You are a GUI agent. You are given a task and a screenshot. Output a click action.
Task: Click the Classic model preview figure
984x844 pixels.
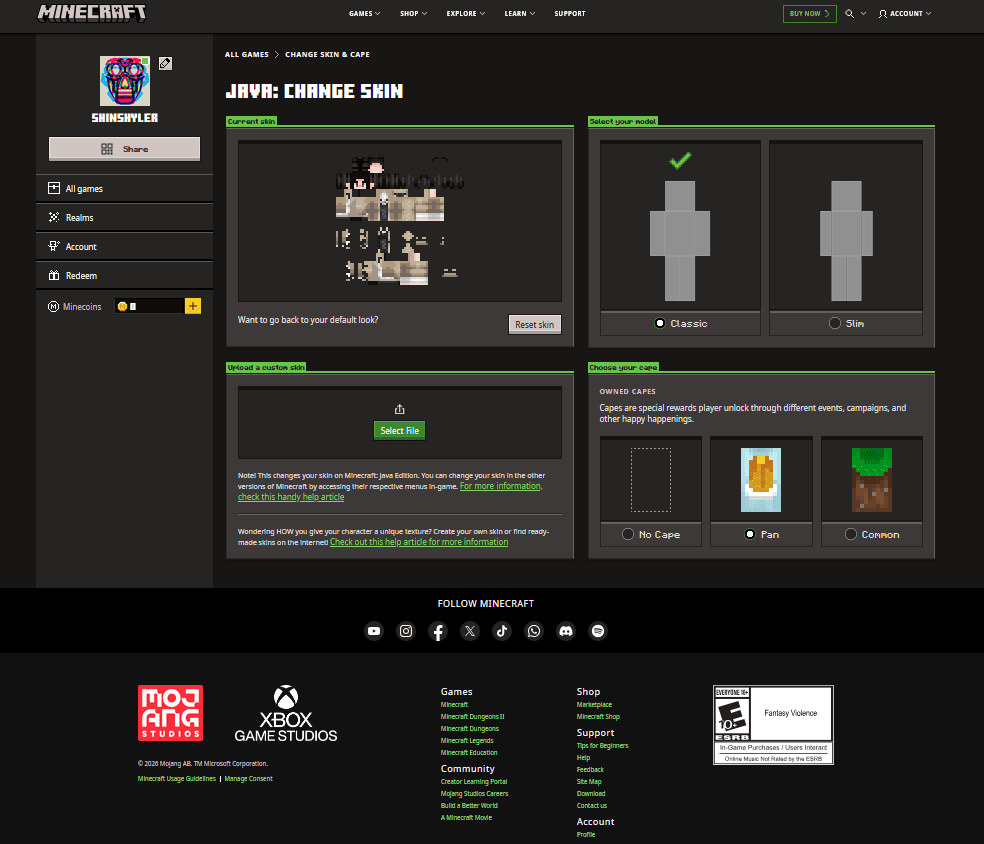click(680, 241)
